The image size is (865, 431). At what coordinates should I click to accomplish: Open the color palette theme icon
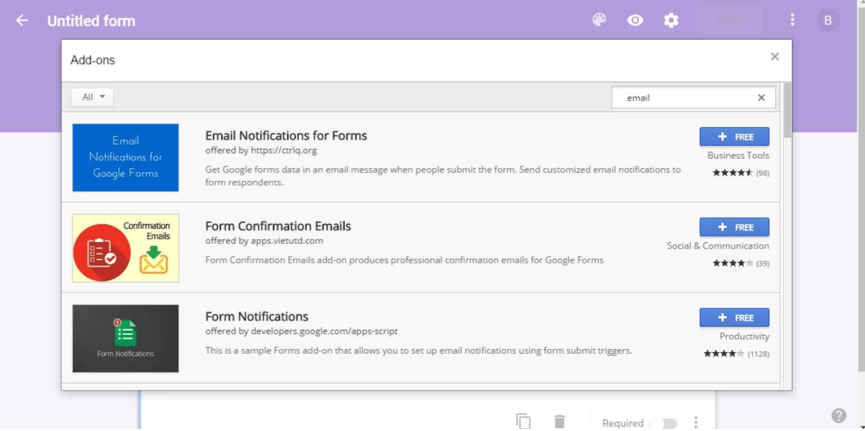pos(599,20)
